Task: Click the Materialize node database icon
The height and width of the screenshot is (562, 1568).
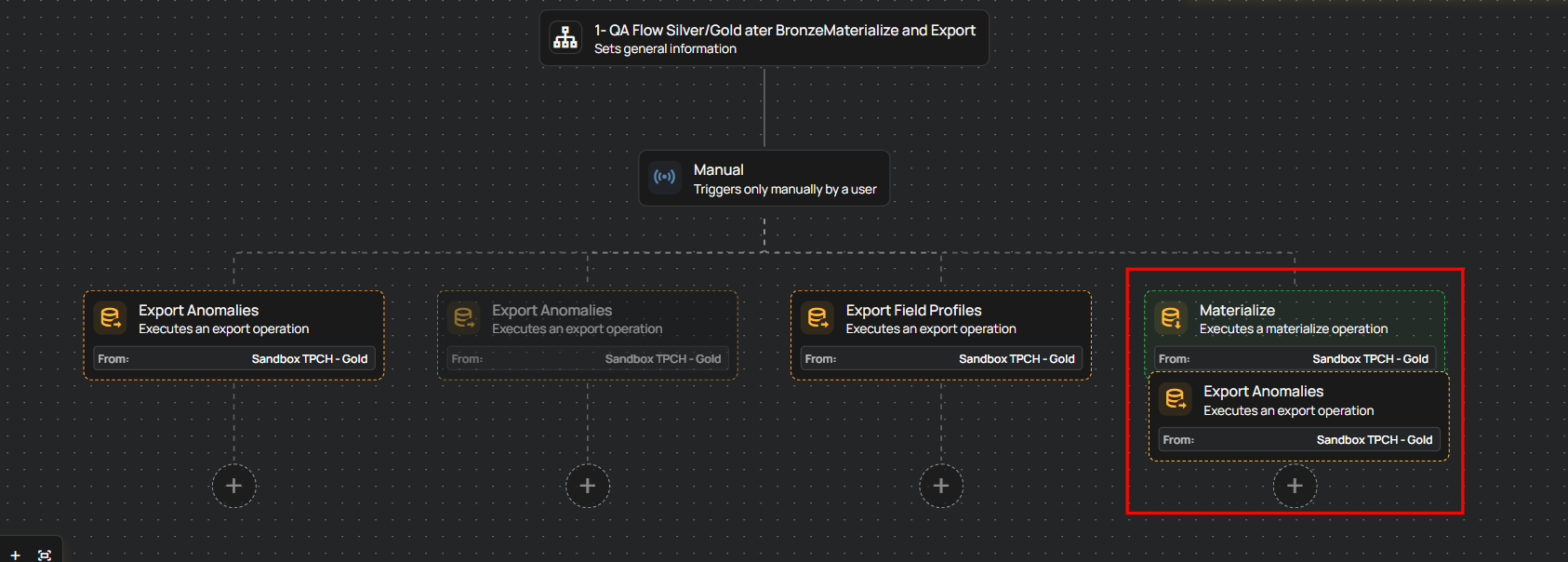Action: point(1171,318)
